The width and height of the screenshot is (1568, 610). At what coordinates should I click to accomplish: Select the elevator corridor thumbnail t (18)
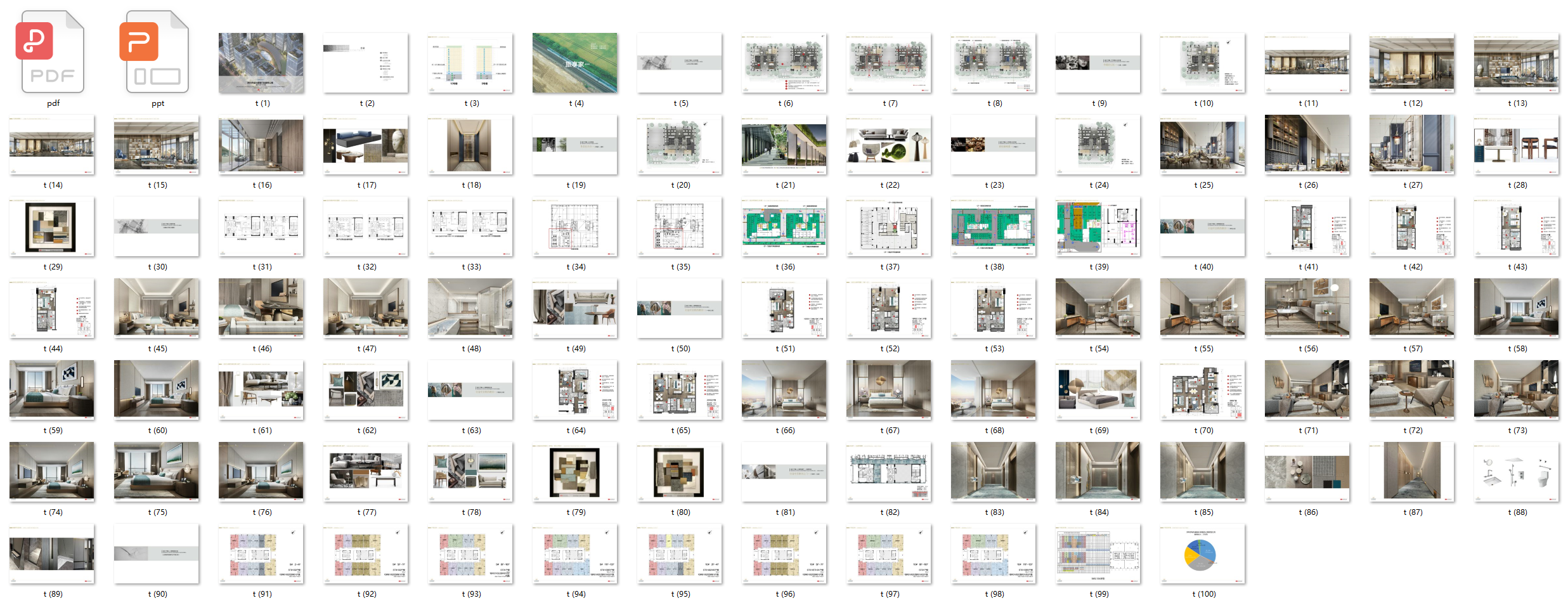point(470,145)
